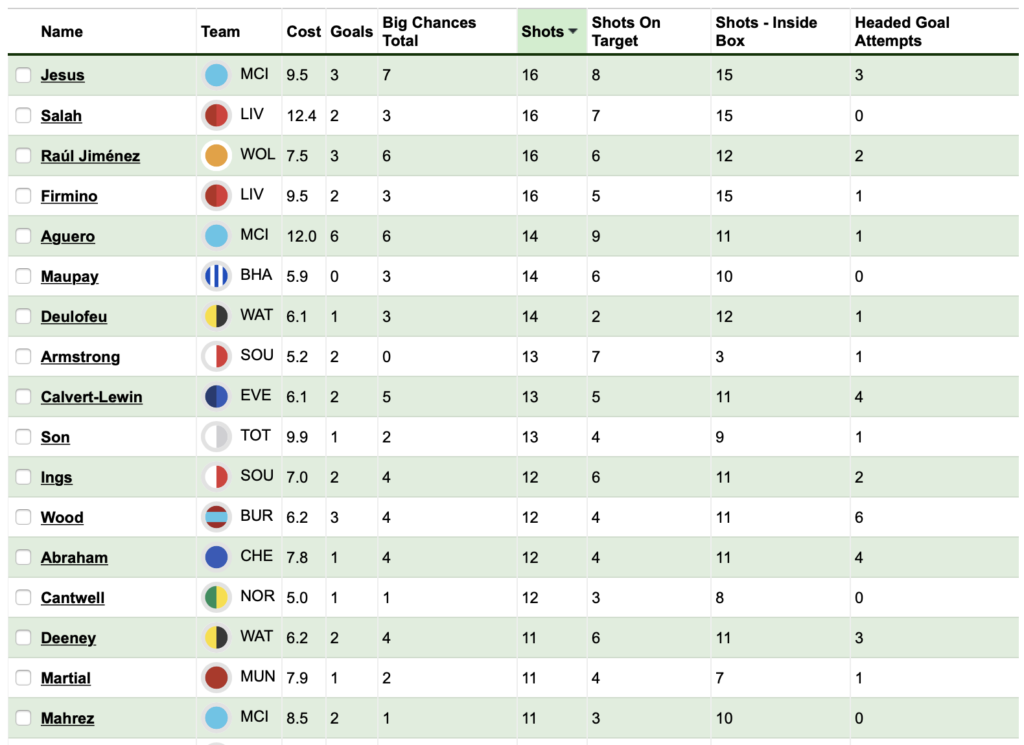Check the box beside Ings
The width and height of the screenshot is (1024, 745).
pos(24,477)
